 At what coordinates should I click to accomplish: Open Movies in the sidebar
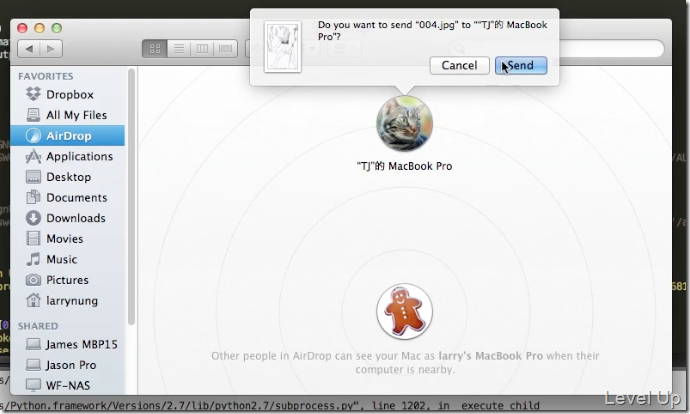[x=67, y=238]
